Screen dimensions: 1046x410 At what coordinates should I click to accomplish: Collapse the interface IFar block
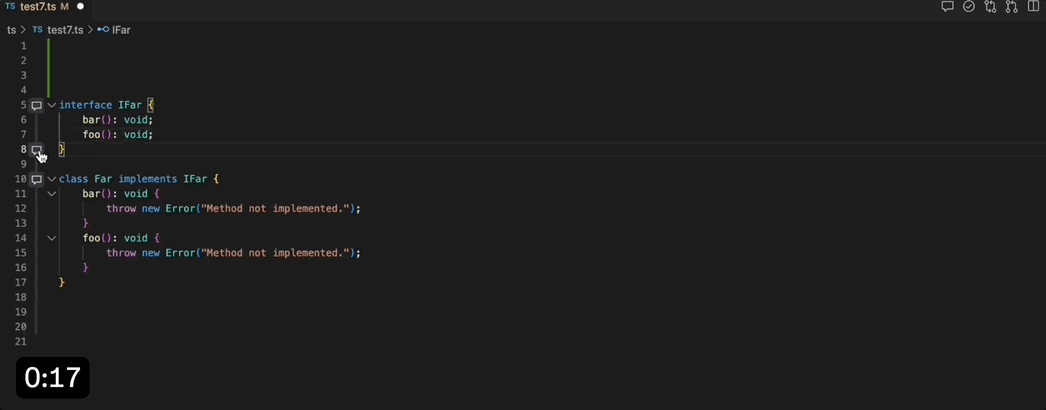pos(51,105)
